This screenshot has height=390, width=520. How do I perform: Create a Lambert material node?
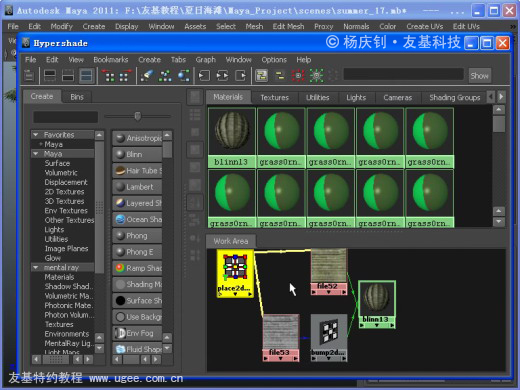pyautogui.click(x=137, y=187)
